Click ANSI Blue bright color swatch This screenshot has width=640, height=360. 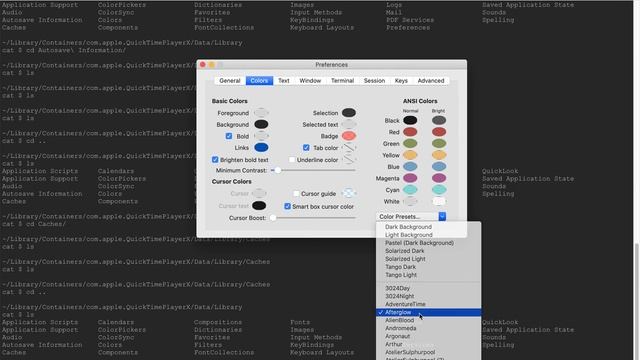pyautogui.click(x=439, y=167)
